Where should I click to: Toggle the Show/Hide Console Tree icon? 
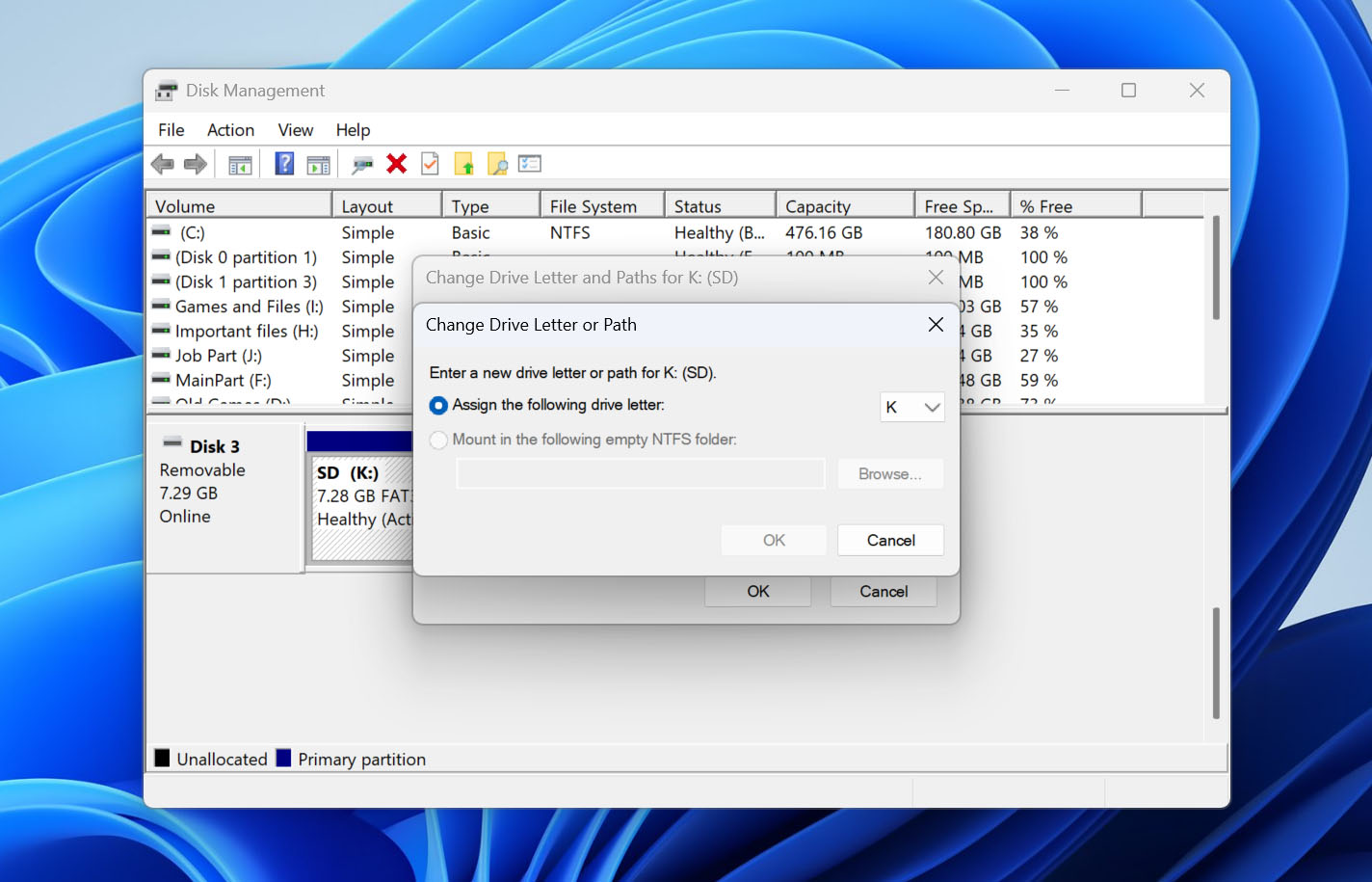[240, 165]
